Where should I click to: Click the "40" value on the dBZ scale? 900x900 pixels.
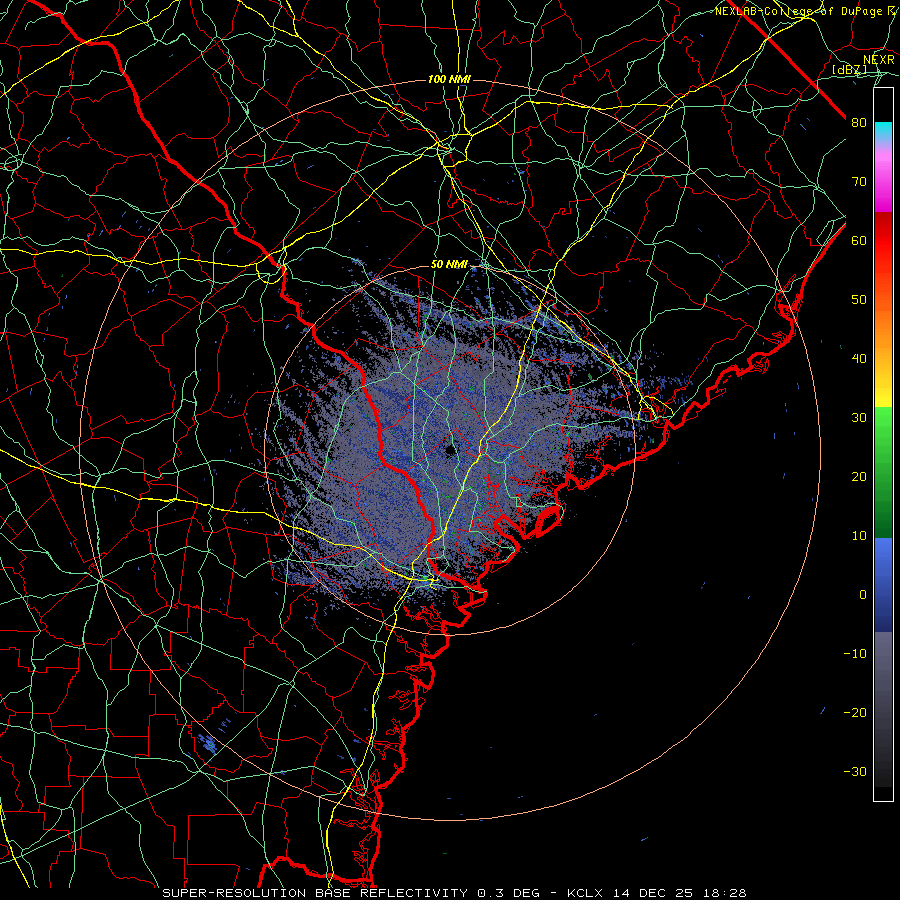859,359
